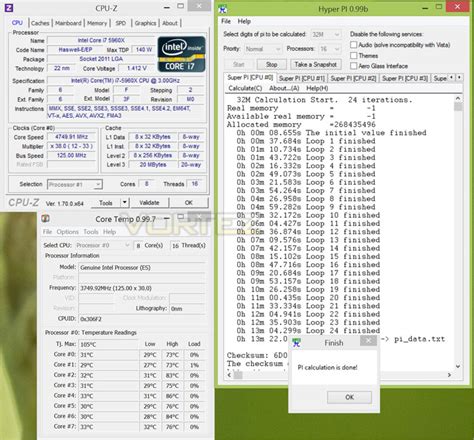Open the digits of pi 32M dropdown
The width and height of the screenshot is (474, 440).
[x=326, y=34]
